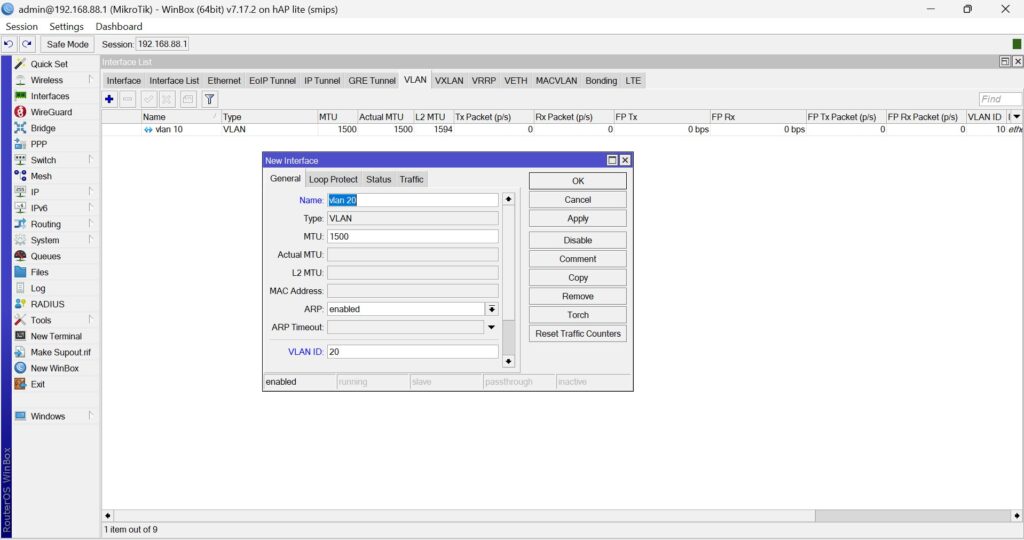The height and width of the screenshot is (540, 1024).
Task: Click the Copy button
Action: click(578, 278)
